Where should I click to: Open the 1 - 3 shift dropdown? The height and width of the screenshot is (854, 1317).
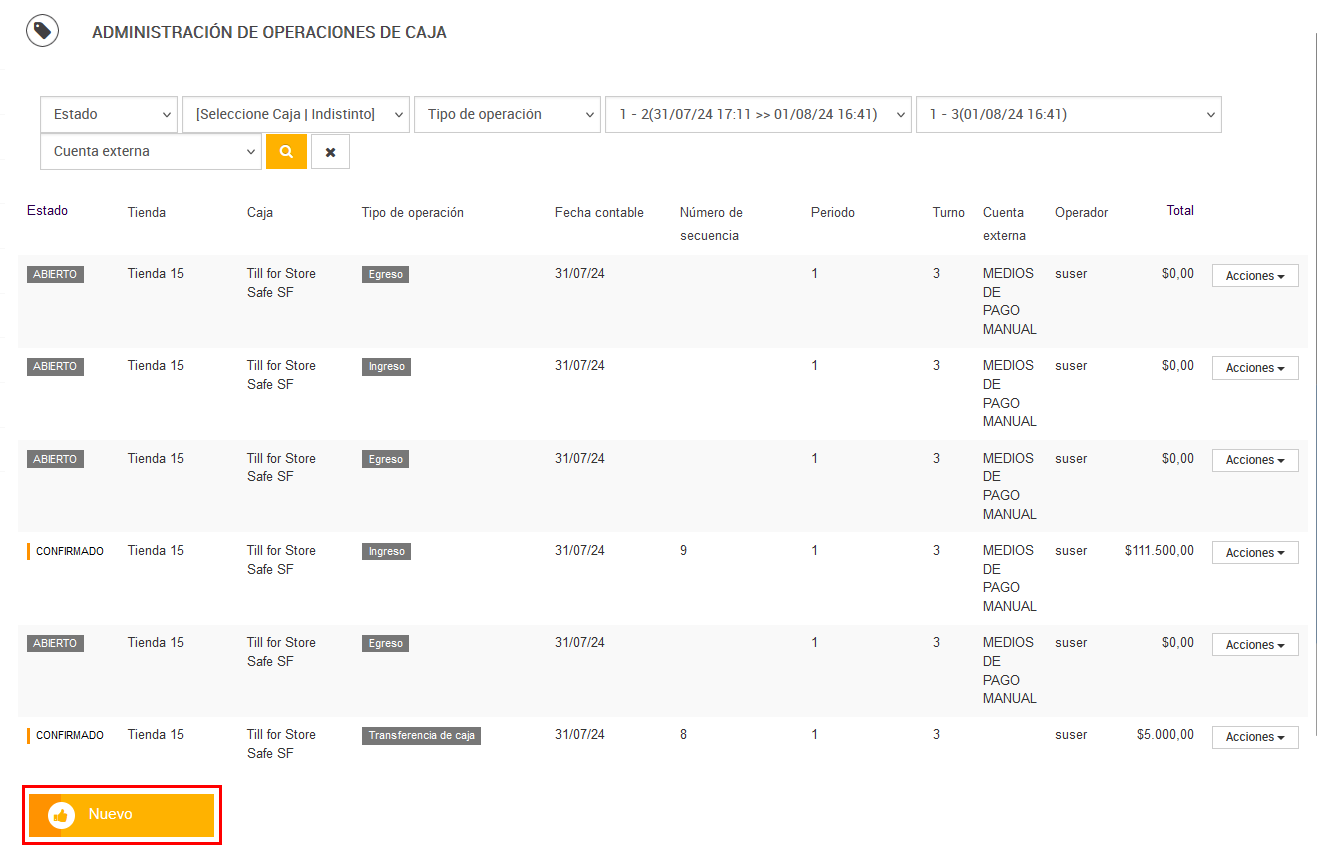coord(1068,114)
